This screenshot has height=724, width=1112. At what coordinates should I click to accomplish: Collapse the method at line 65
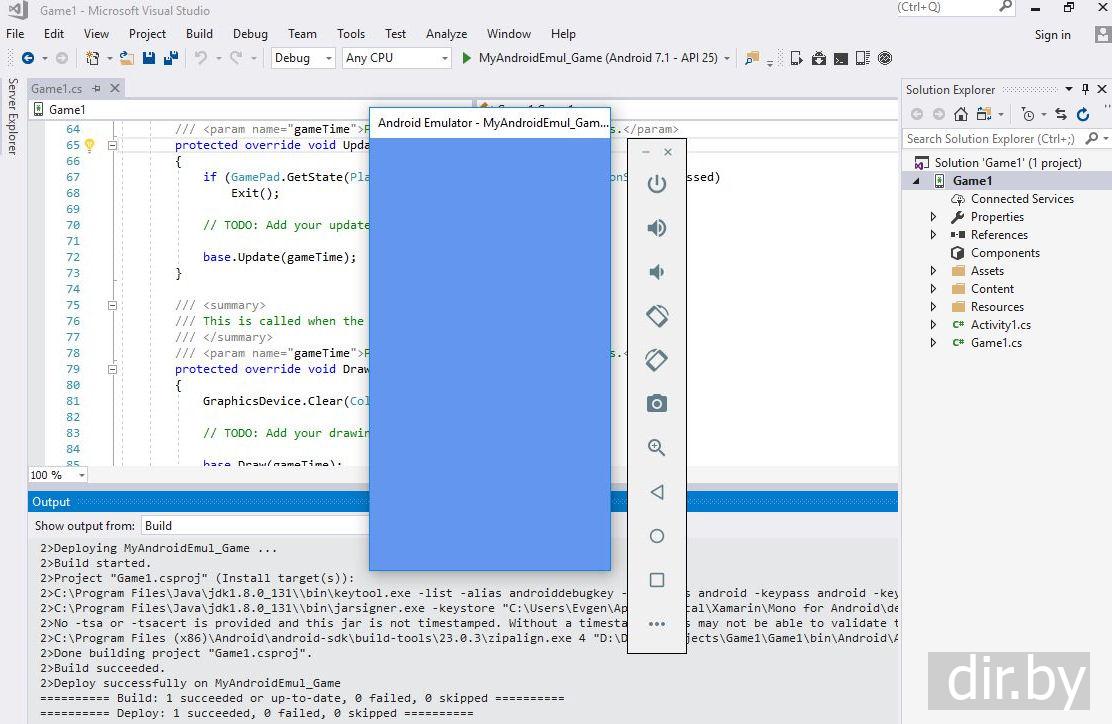[x=112, y=145]
